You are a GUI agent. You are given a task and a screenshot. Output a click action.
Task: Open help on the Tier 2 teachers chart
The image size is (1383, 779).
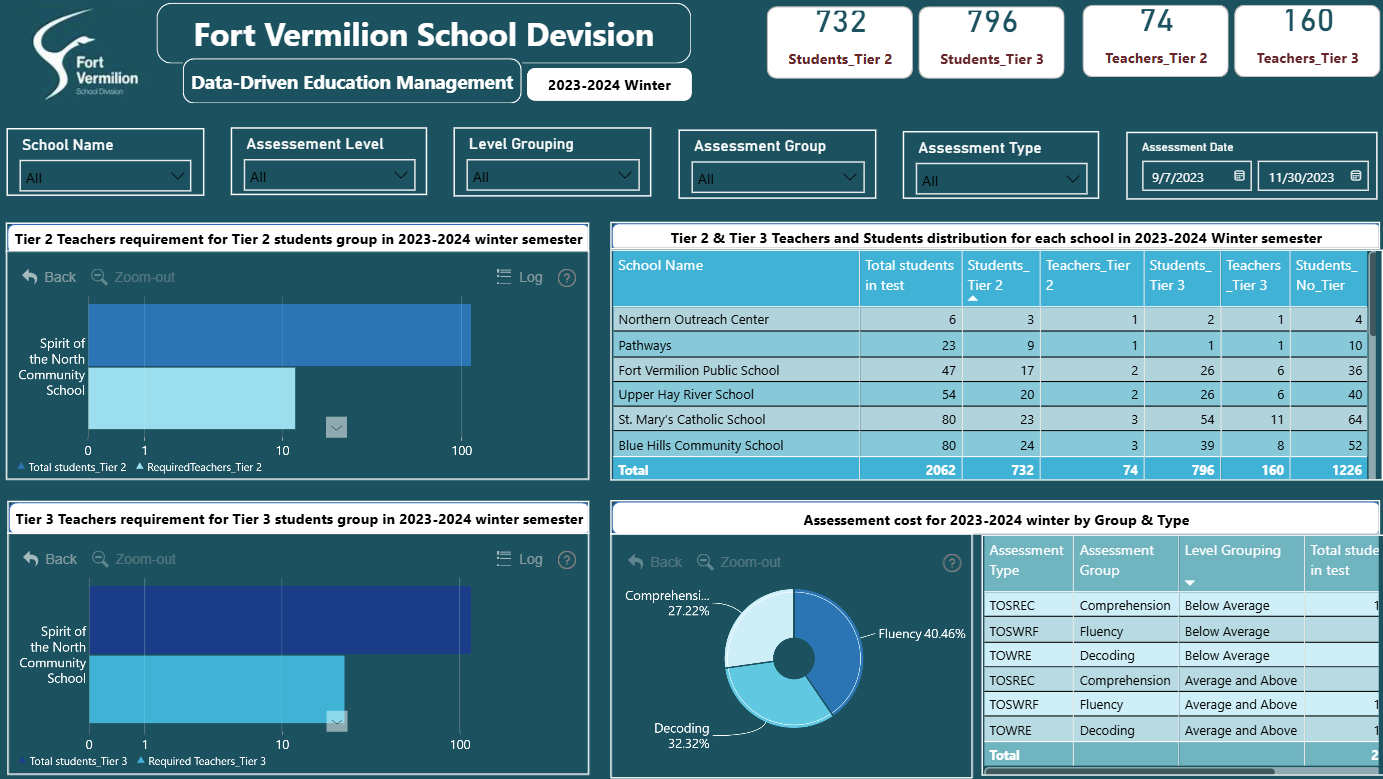567,278
